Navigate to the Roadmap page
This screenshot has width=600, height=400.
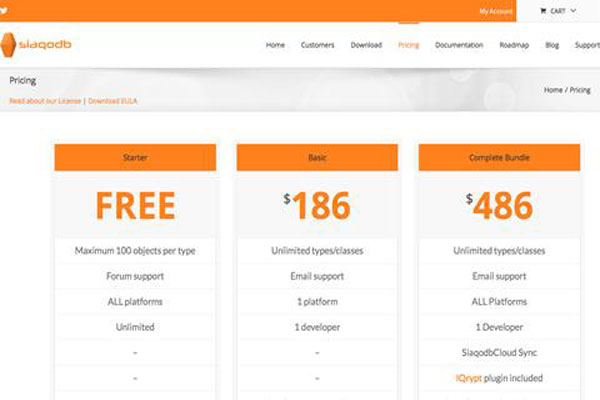(x=514, y=45)
